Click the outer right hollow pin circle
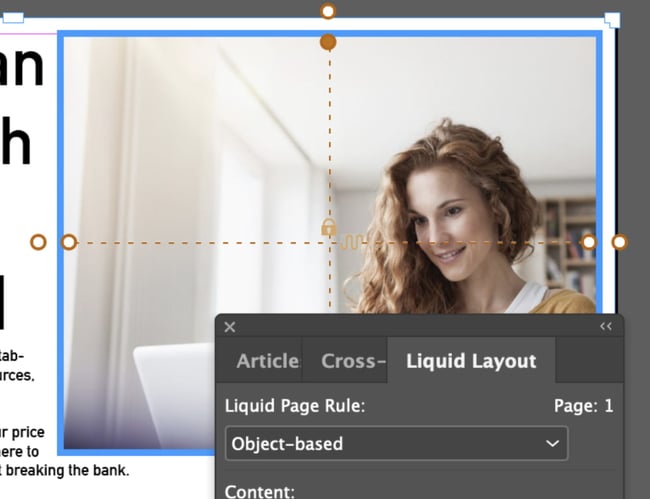Image resolution: width=650 pixels, height=499 pixels. tap(619, 242)
